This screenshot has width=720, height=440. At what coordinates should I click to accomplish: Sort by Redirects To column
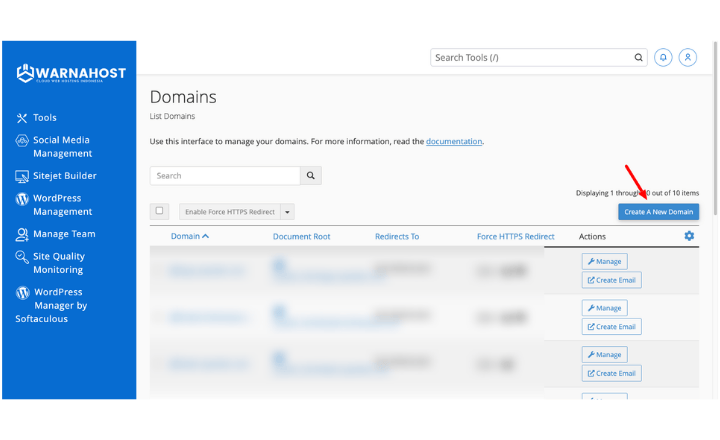pyautogui.click(x=397, y=237)
